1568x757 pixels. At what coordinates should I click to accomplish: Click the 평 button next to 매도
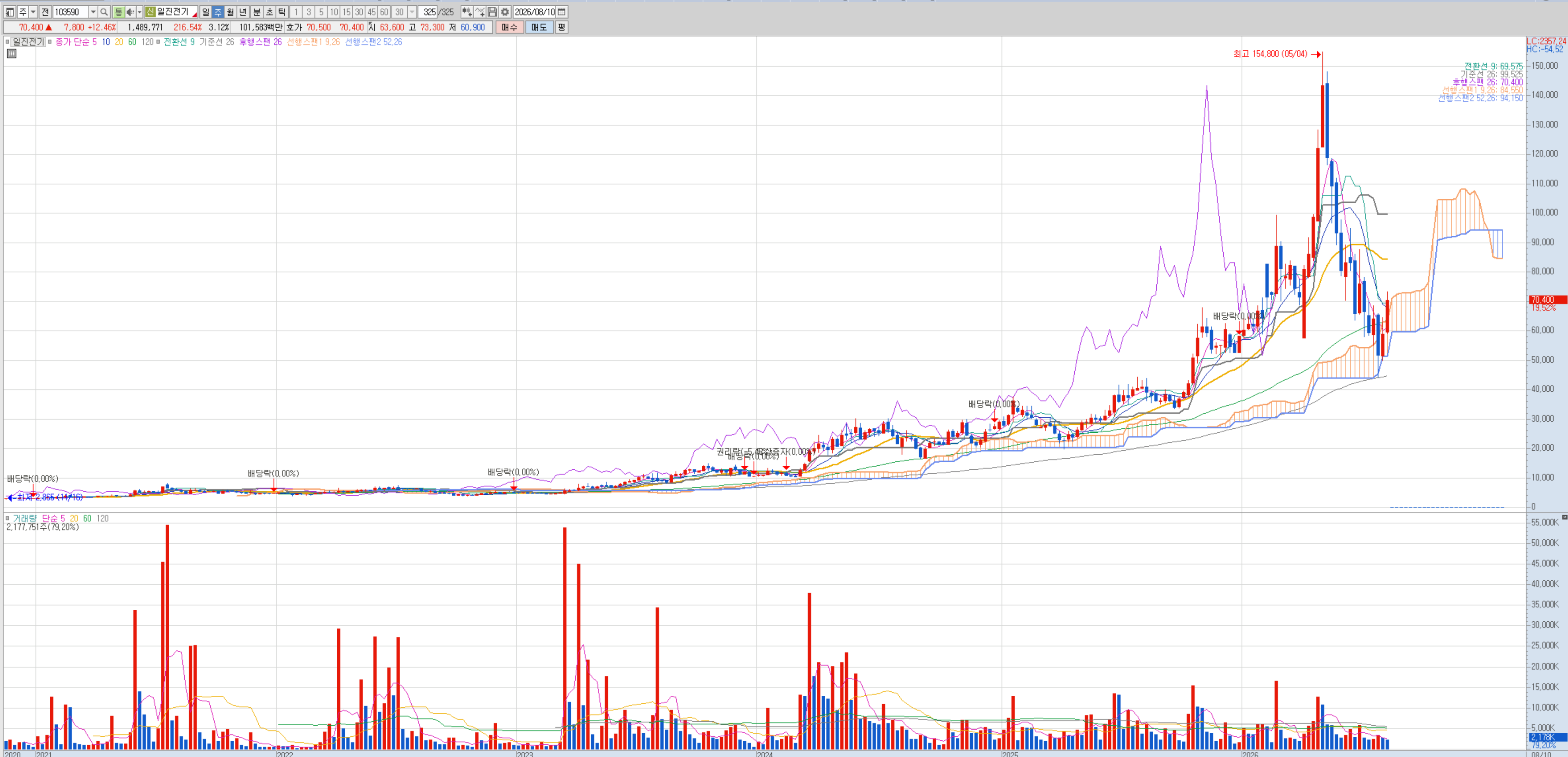click(561, 27)
